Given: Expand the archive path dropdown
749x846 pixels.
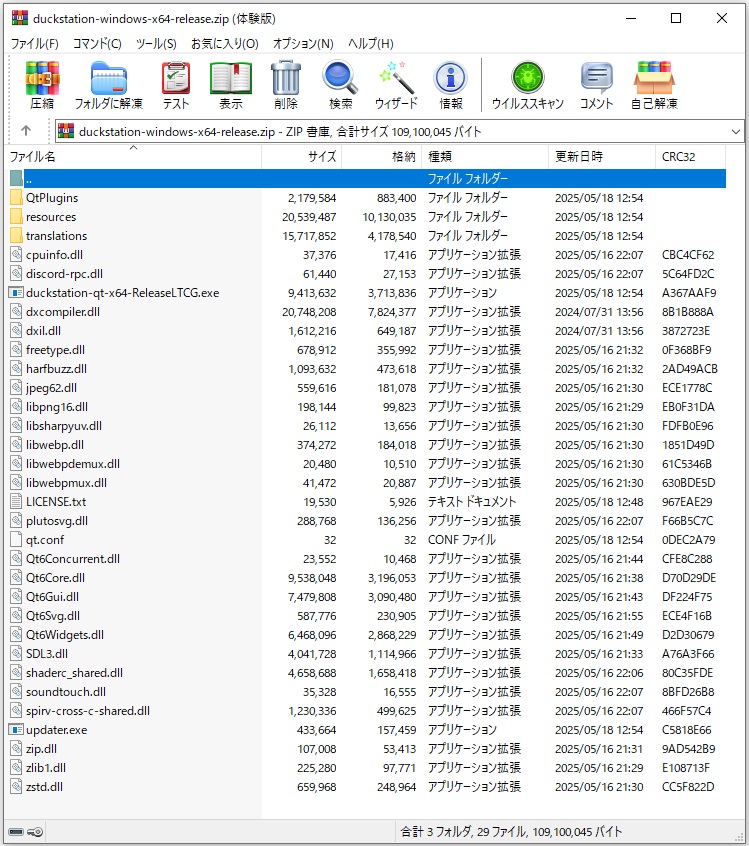Looking at the screenshot, I should [736, 131].
